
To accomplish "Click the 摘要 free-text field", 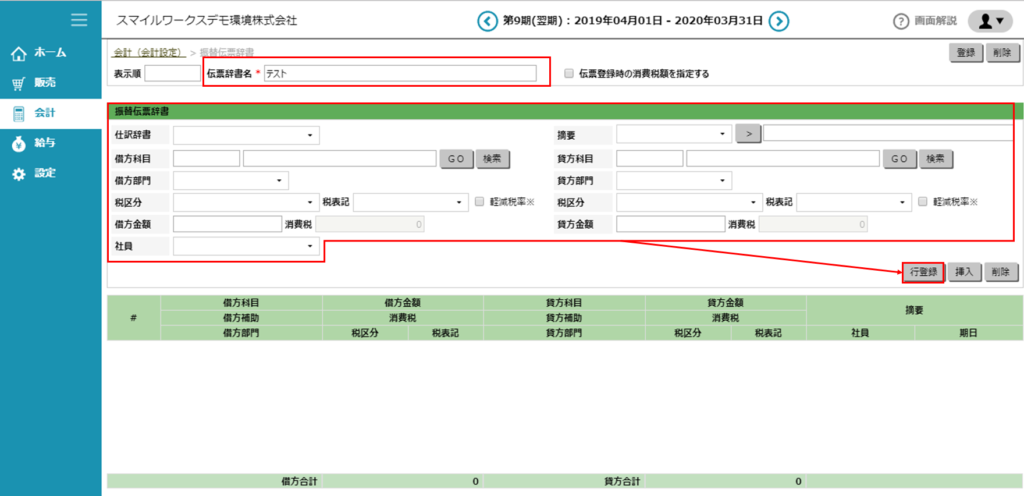I will pyautogui.click(x=888, y=133).
